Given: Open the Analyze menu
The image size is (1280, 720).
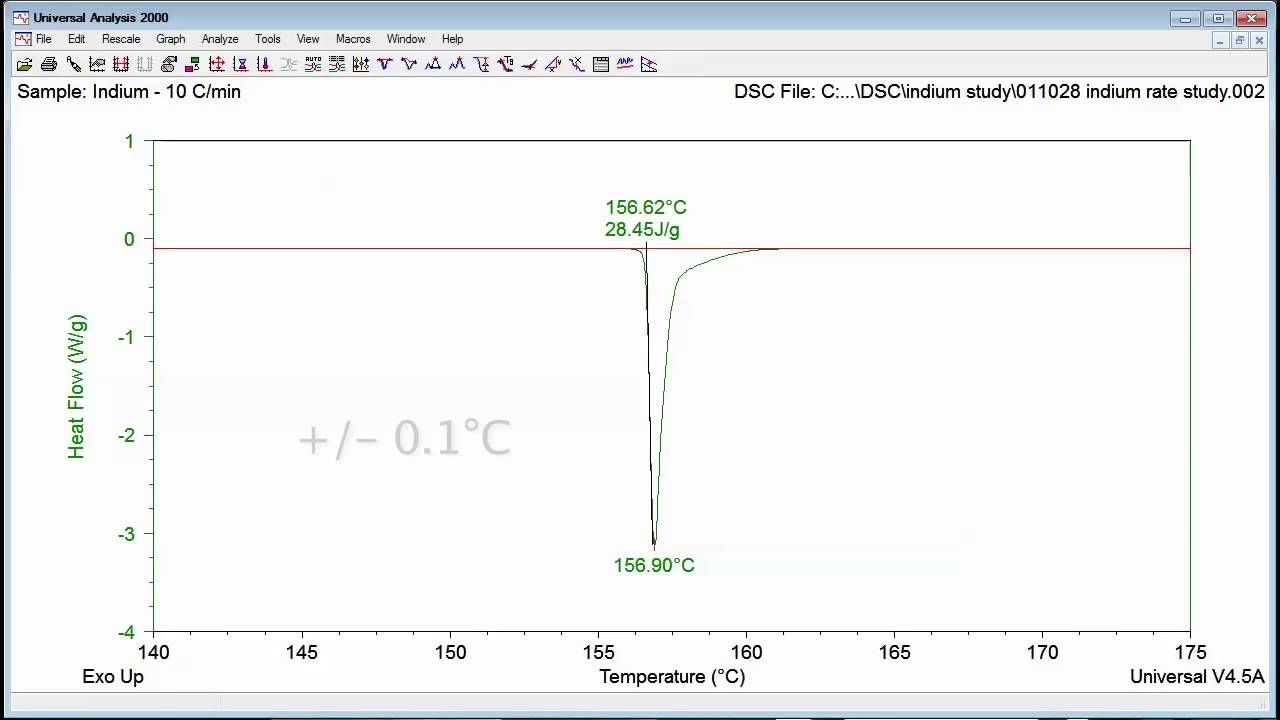Looking at the screenshot, I should 219,39.
